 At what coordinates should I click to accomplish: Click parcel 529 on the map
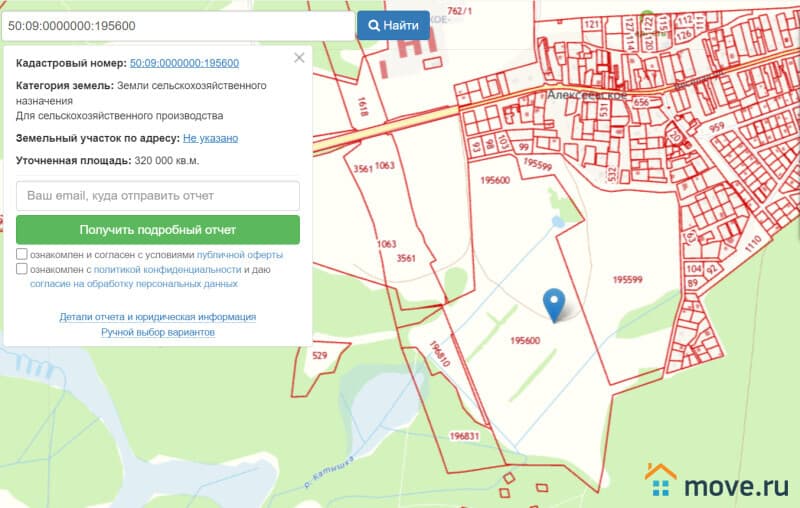320,356
